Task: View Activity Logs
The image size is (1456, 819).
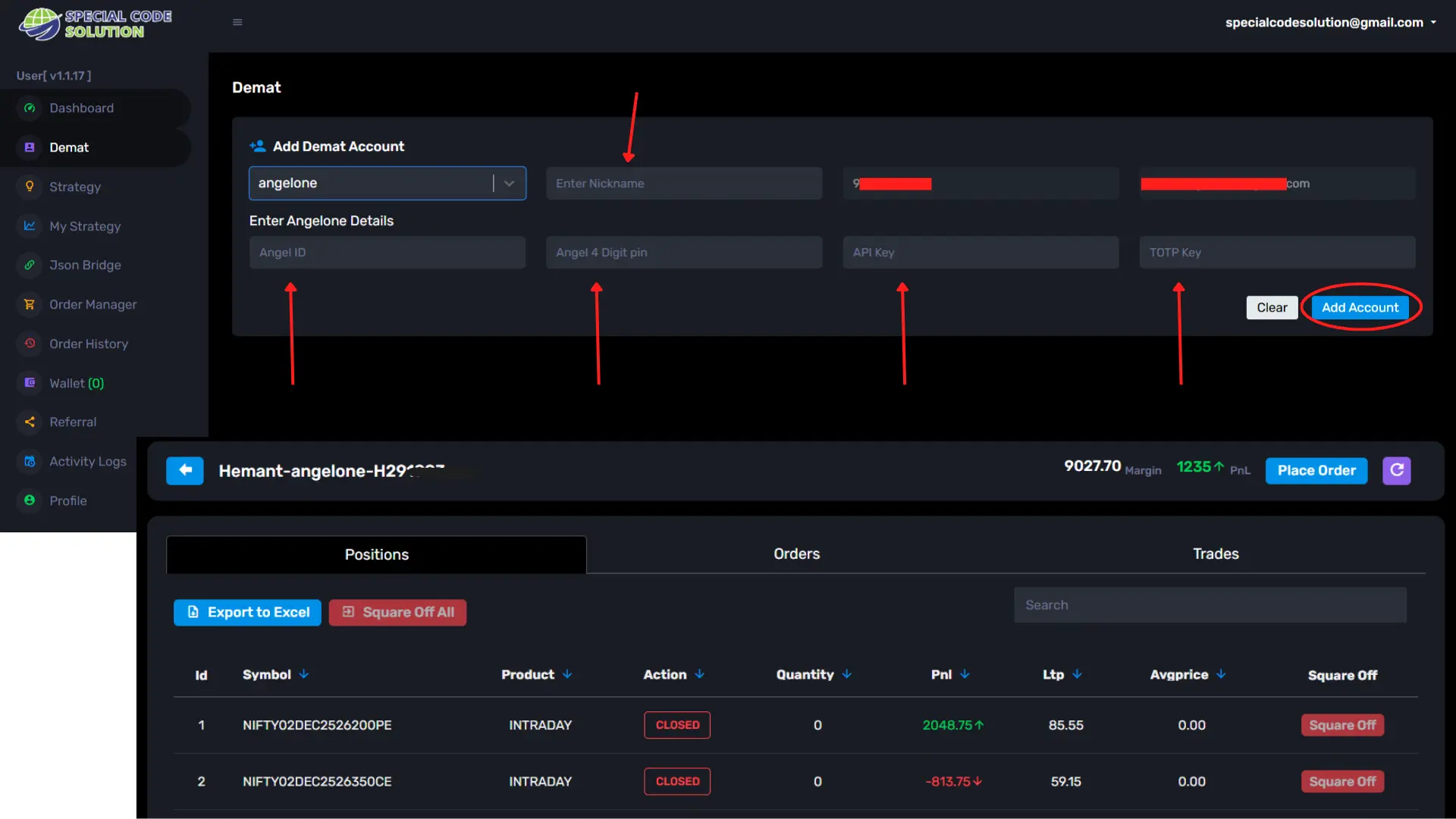Action: coord(88,461)
